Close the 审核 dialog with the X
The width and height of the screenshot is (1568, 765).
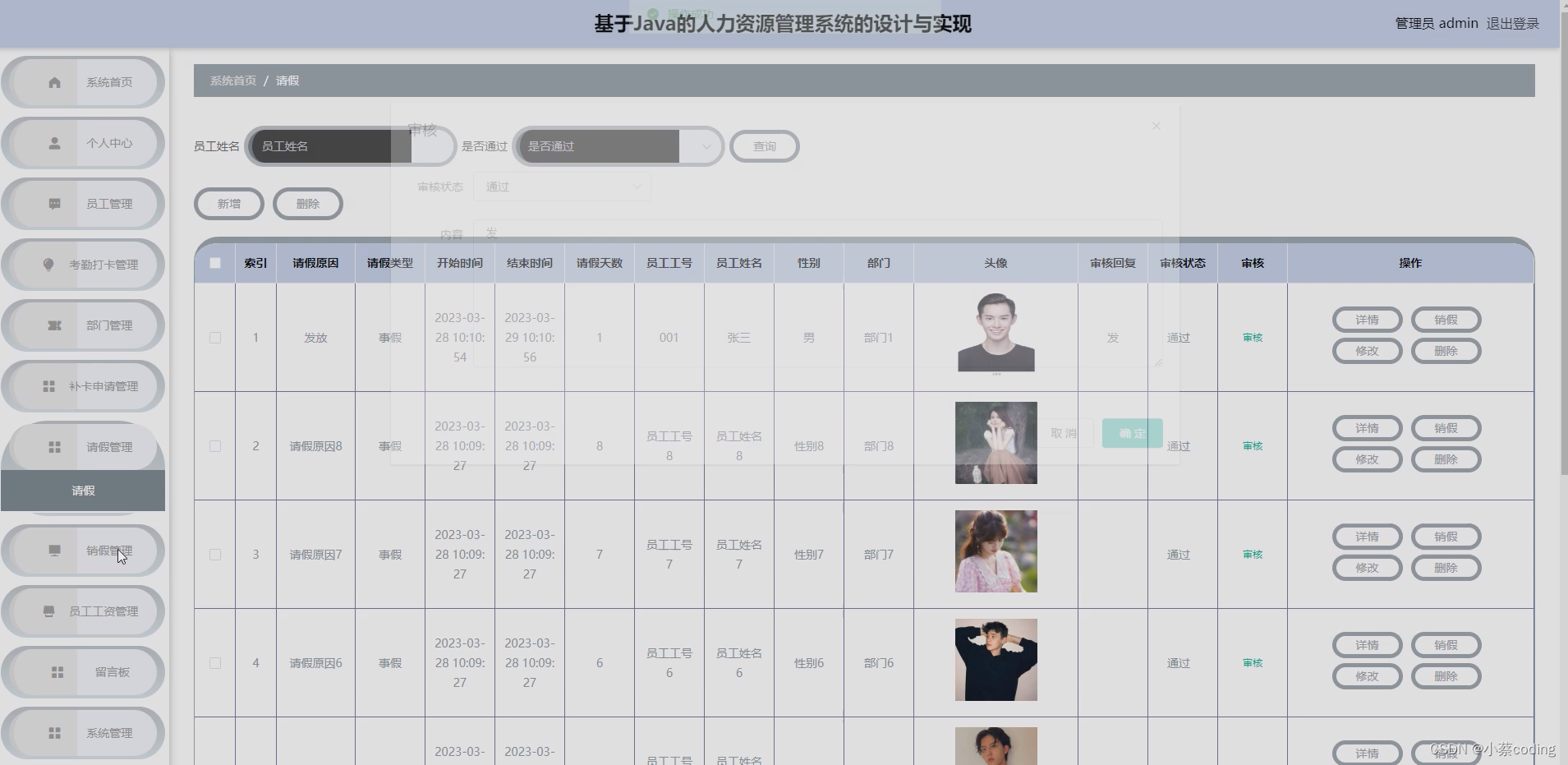click(1156, 126)
